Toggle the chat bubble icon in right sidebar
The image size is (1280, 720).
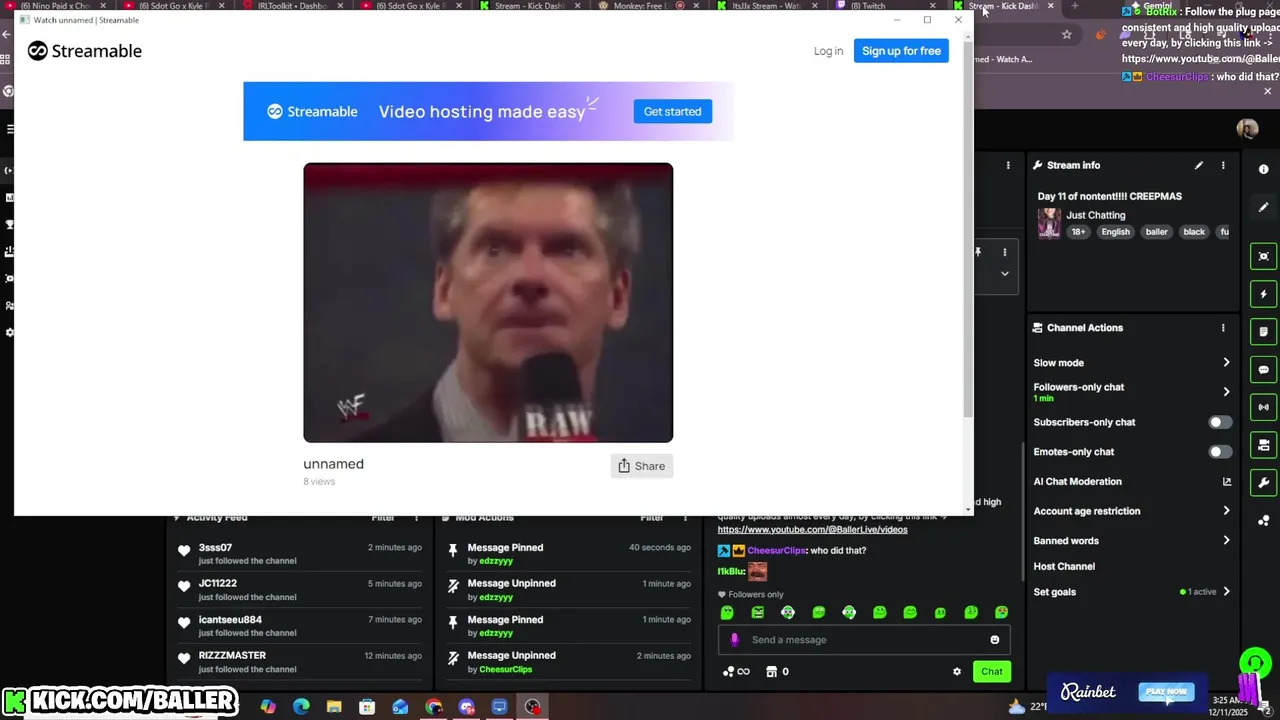tap(1264, 370)
